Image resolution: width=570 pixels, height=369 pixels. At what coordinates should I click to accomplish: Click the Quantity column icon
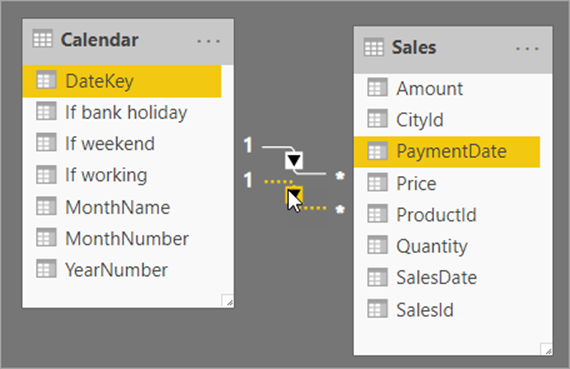tap(377, 245)
